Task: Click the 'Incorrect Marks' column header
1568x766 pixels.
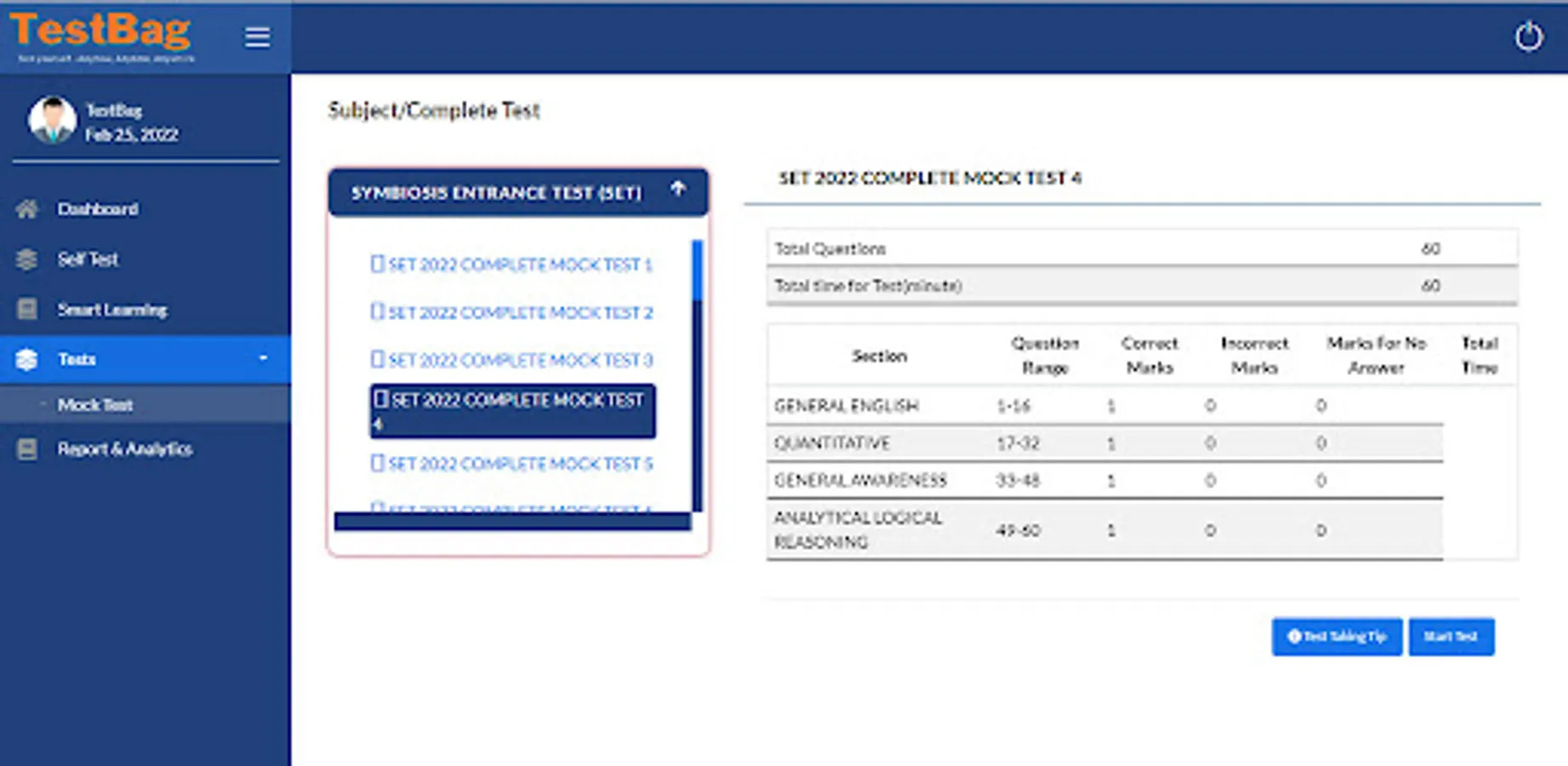Action: pos(1254,356)
